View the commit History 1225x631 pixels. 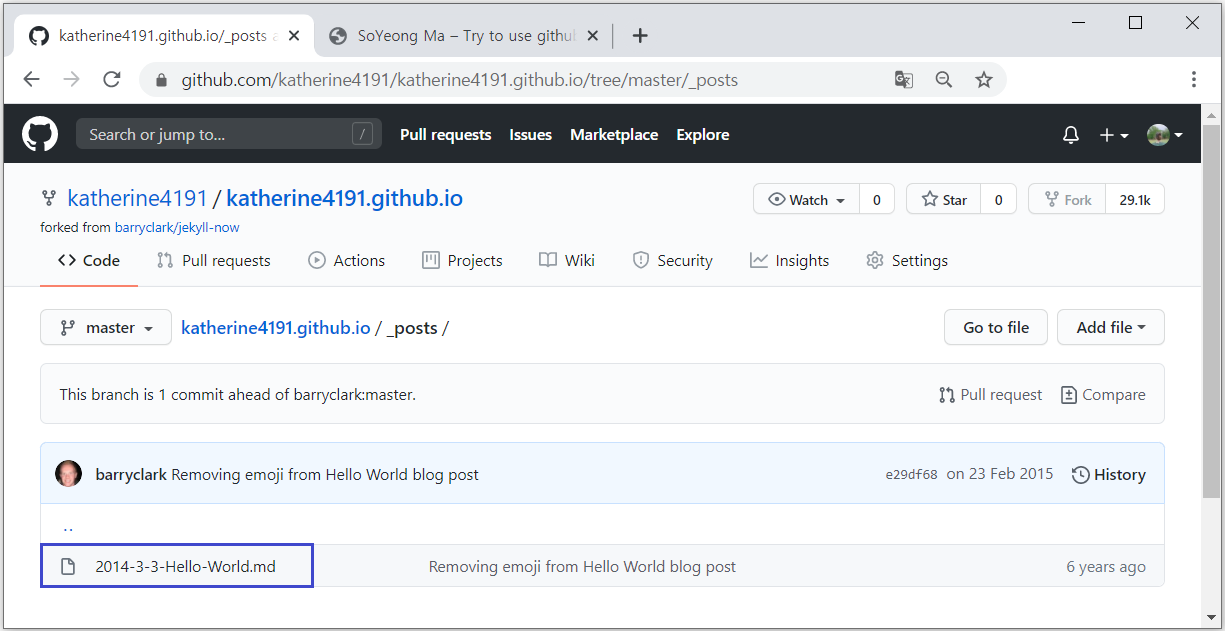tap(1108, 474)
